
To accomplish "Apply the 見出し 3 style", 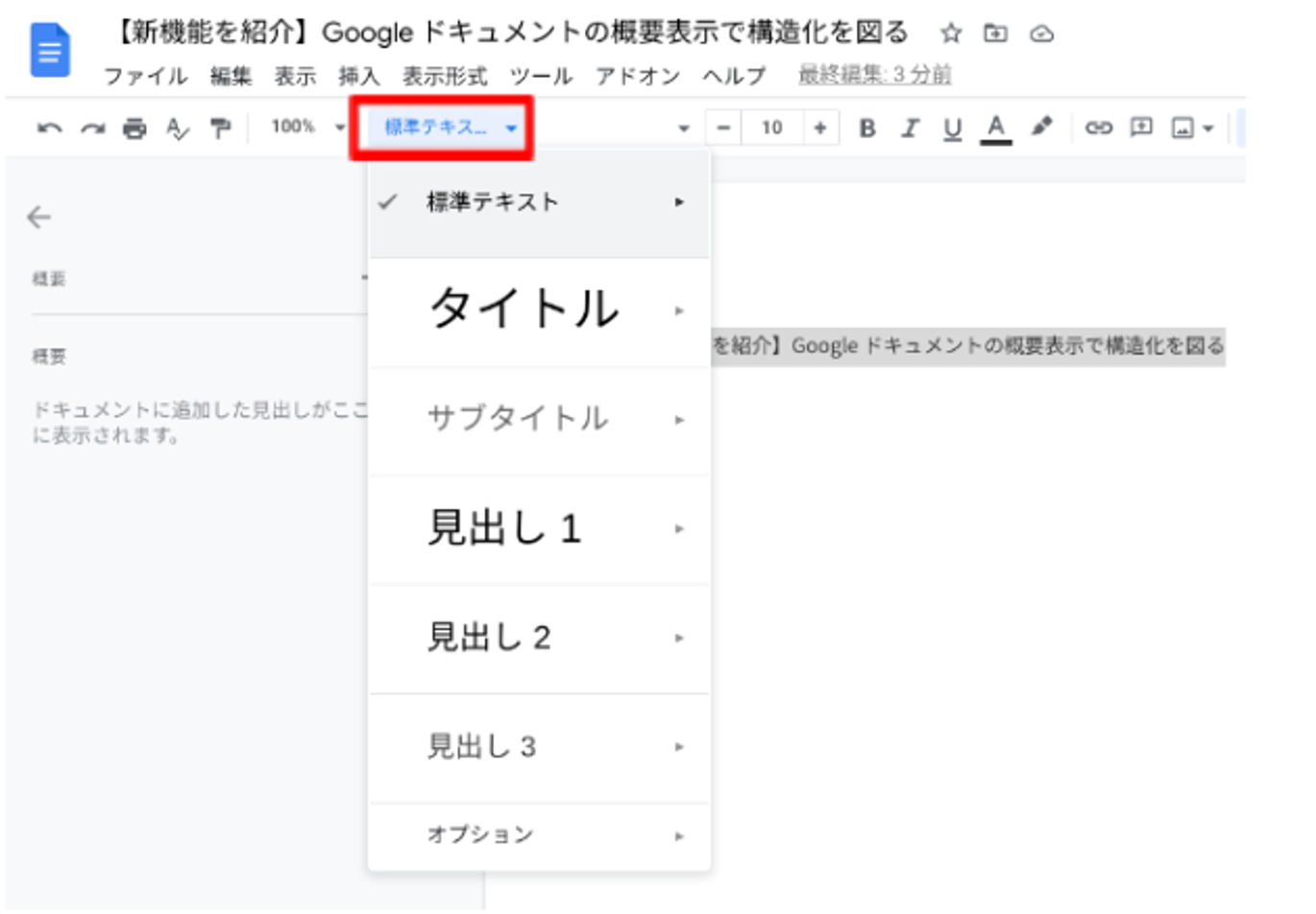I will click(539, 747).
